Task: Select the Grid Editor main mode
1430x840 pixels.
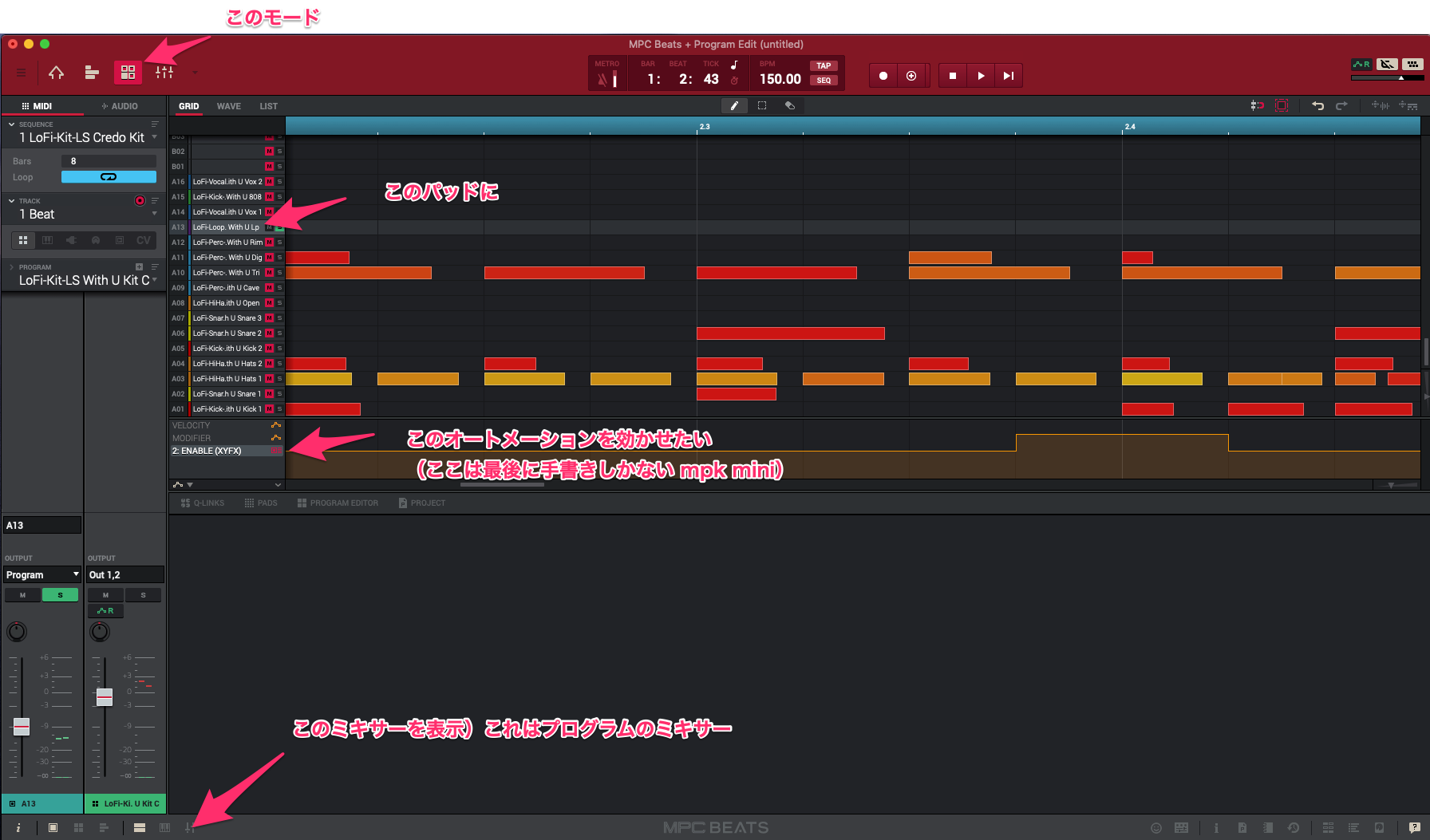Action: (128, 73)
